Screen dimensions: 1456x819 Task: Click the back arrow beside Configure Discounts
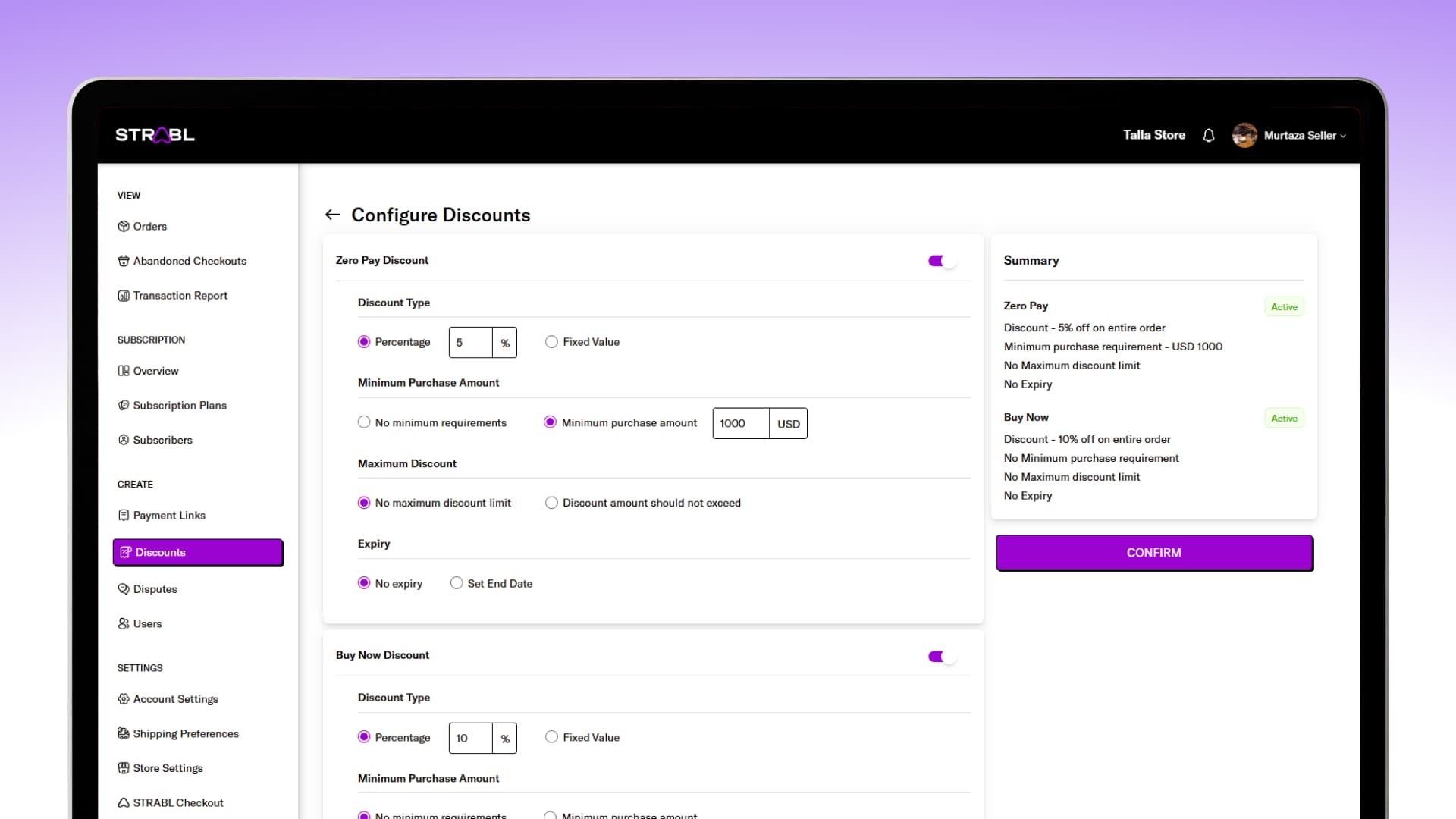332,215
